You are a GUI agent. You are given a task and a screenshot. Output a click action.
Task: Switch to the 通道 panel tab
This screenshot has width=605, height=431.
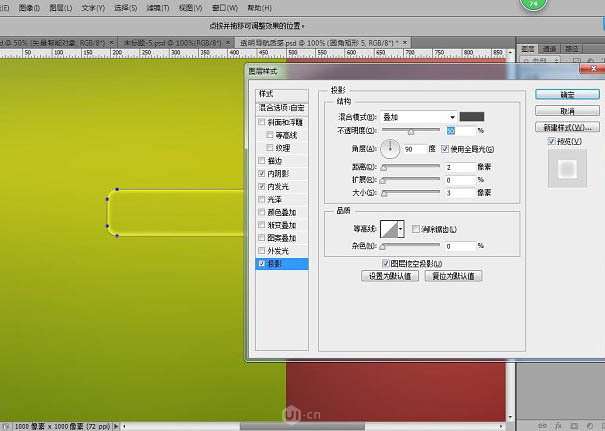549,49
